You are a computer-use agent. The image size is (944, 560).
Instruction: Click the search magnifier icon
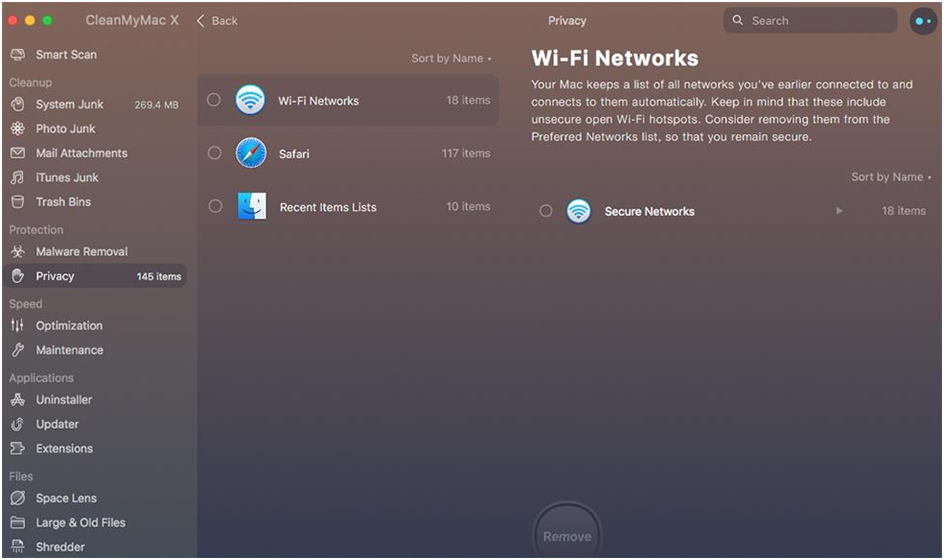point(738,20)
